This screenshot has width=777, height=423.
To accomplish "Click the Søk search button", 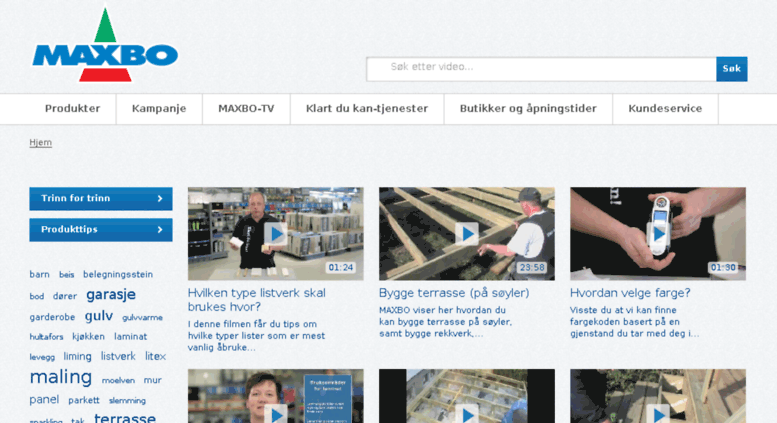I will [x=732, y=69].
